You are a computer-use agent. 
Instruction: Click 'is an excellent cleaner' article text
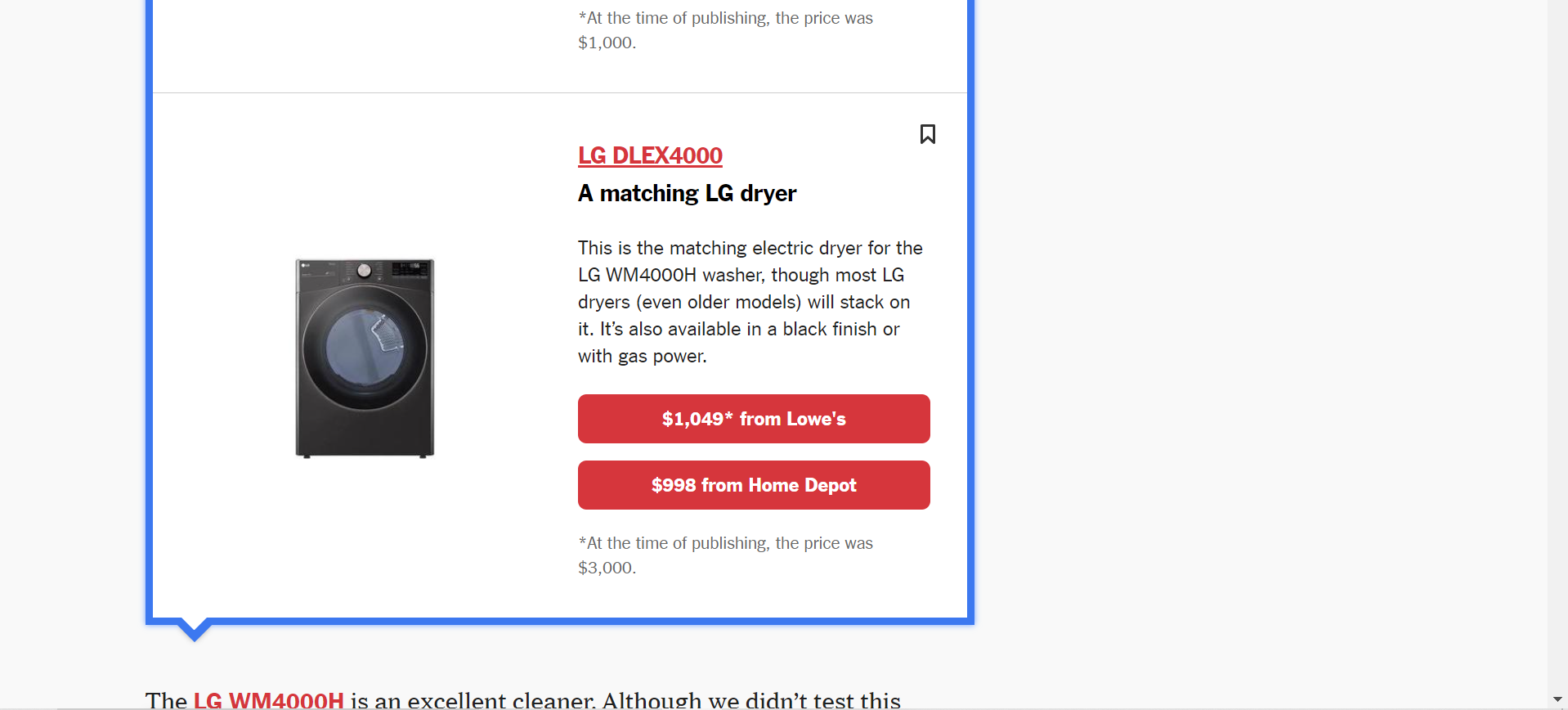point(472,700)
